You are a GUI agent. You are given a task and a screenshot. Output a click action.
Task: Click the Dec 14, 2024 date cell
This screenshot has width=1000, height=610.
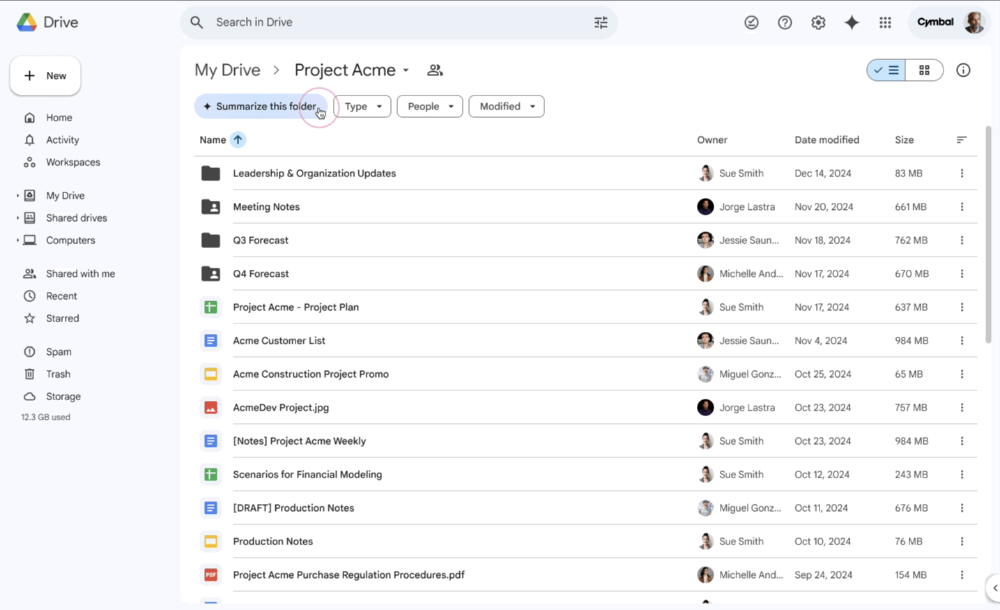point(823,174)
